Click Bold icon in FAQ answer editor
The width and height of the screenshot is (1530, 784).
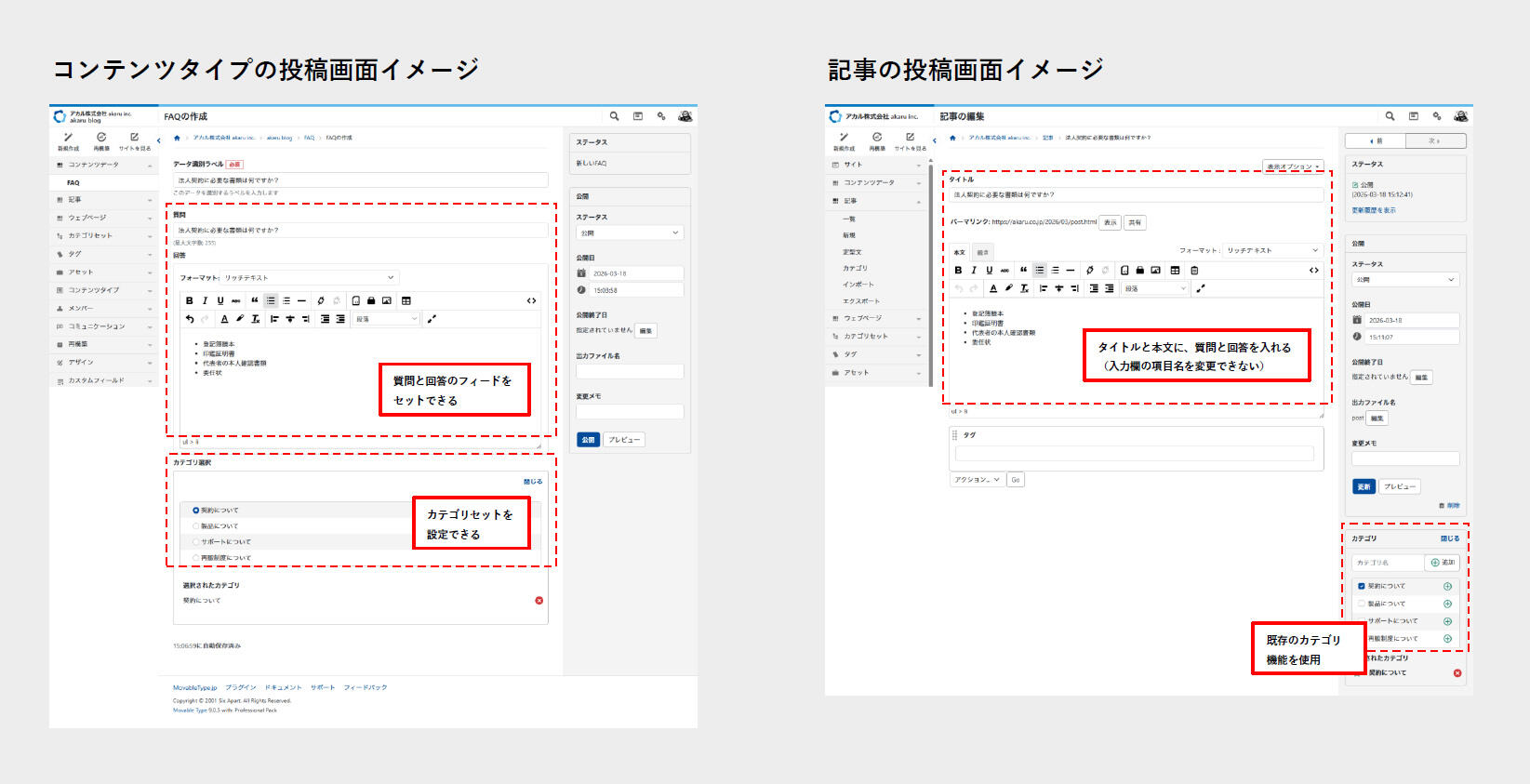pos(190,301)
